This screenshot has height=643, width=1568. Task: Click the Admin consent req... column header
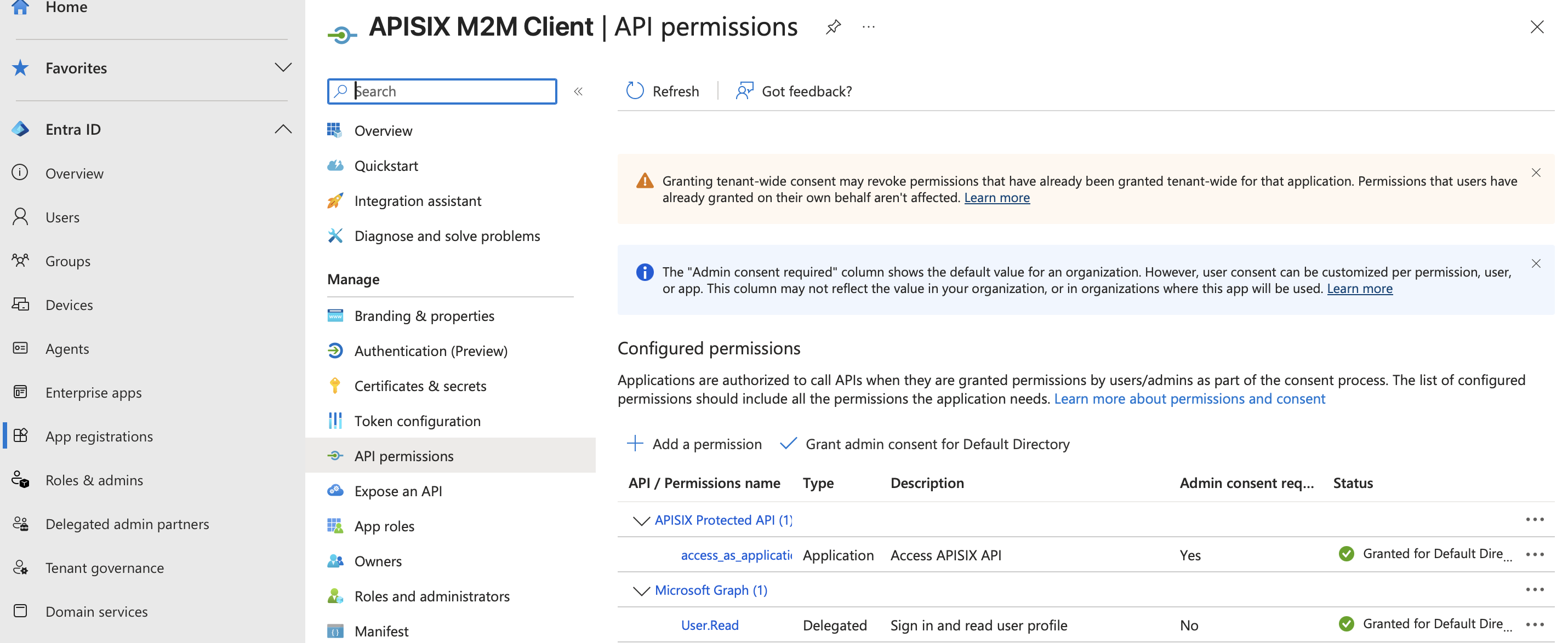(x=1246, y=483)
